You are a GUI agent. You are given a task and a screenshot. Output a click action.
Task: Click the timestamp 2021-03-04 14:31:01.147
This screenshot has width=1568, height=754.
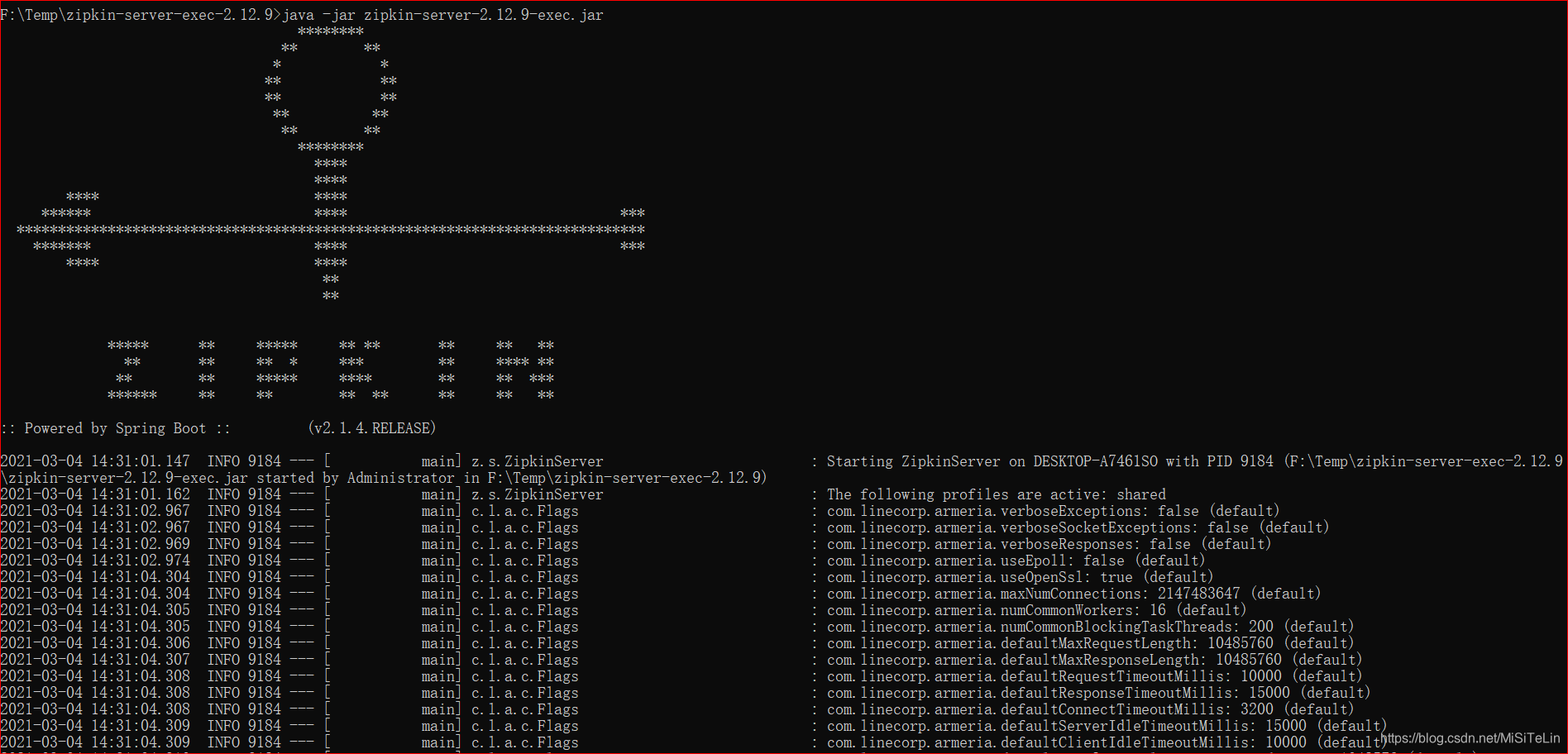[95, 461]
